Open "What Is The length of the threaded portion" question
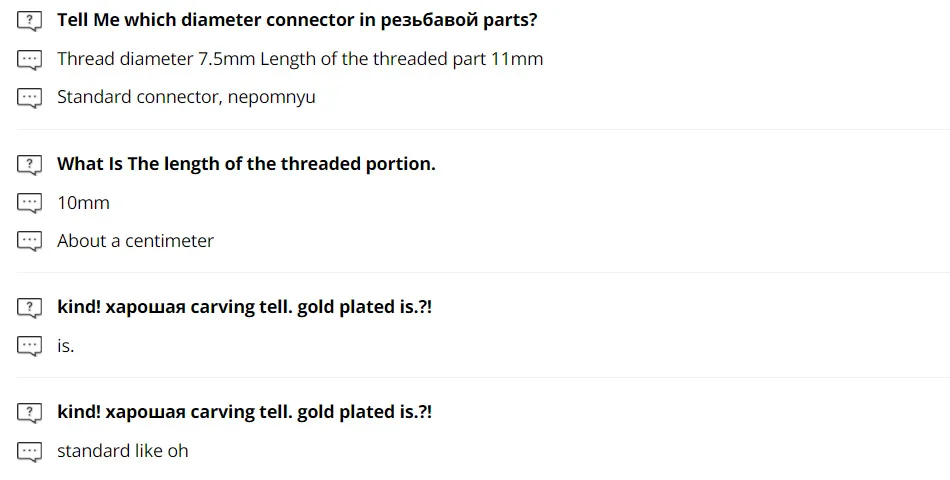The width and height of the screenshot is (950, 480). tap(246, 164)
